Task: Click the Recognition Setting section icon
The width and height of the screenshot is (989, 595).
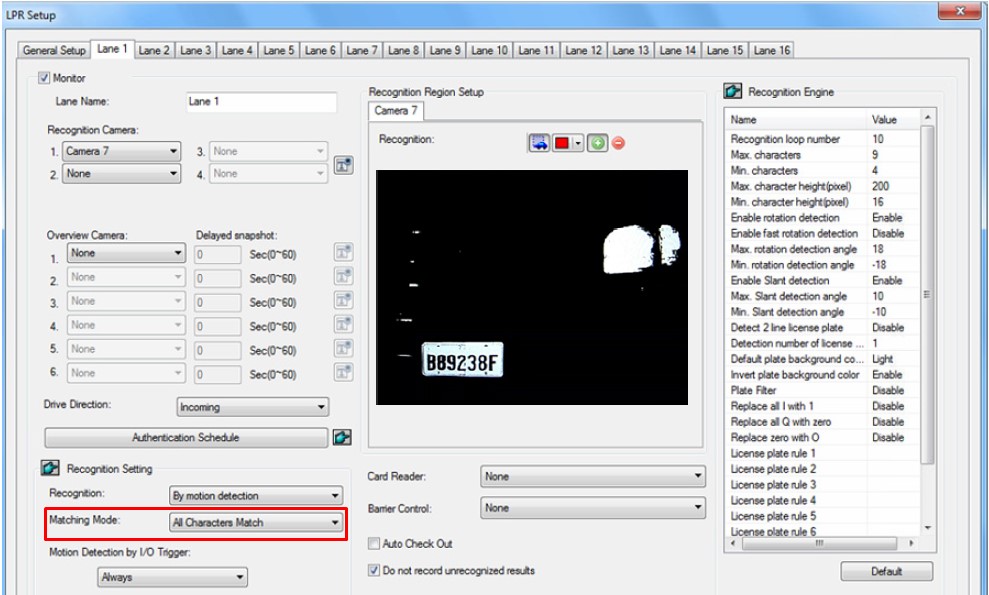Action: point(50,468)
